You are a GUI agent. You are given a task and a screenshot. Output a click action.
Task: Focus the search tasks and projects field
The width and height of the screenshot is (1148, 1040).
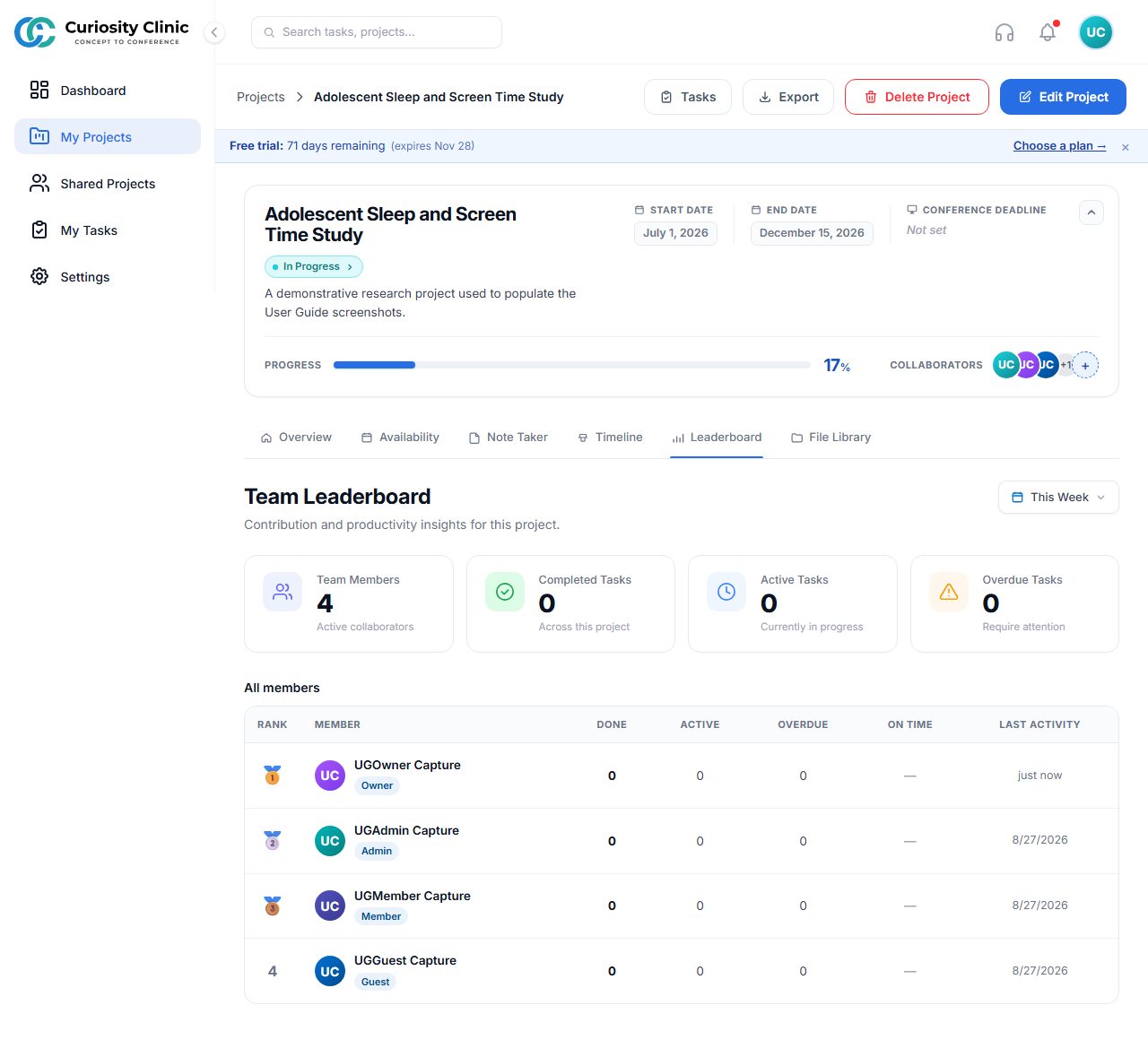(x=377, y=32)
